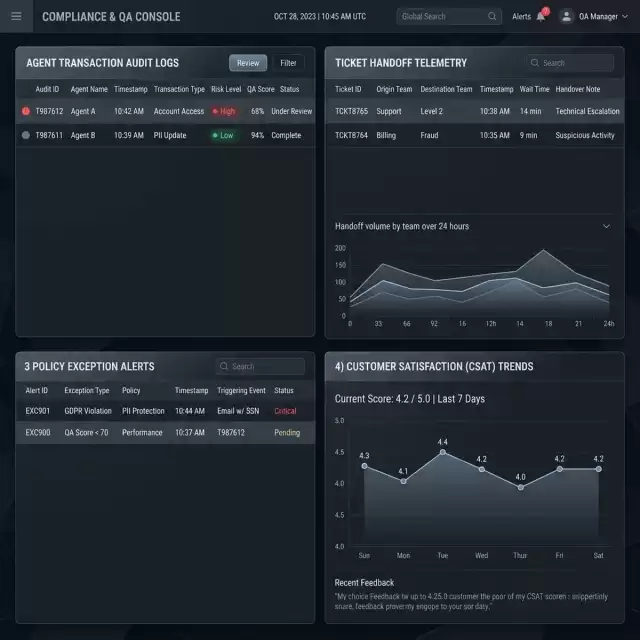640x640 pixels.
Task: Open ticket TCKT8764
Action: pyautogui.click(x=474, y=135)
